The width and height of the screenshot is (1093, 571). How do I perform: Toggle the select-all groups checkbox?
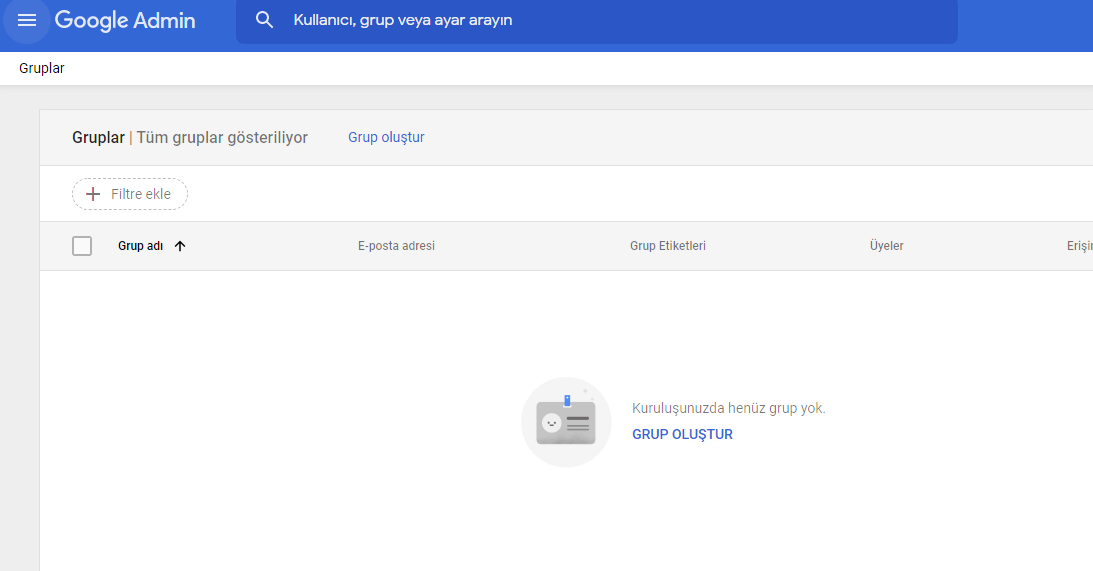[x=82, y=246]
